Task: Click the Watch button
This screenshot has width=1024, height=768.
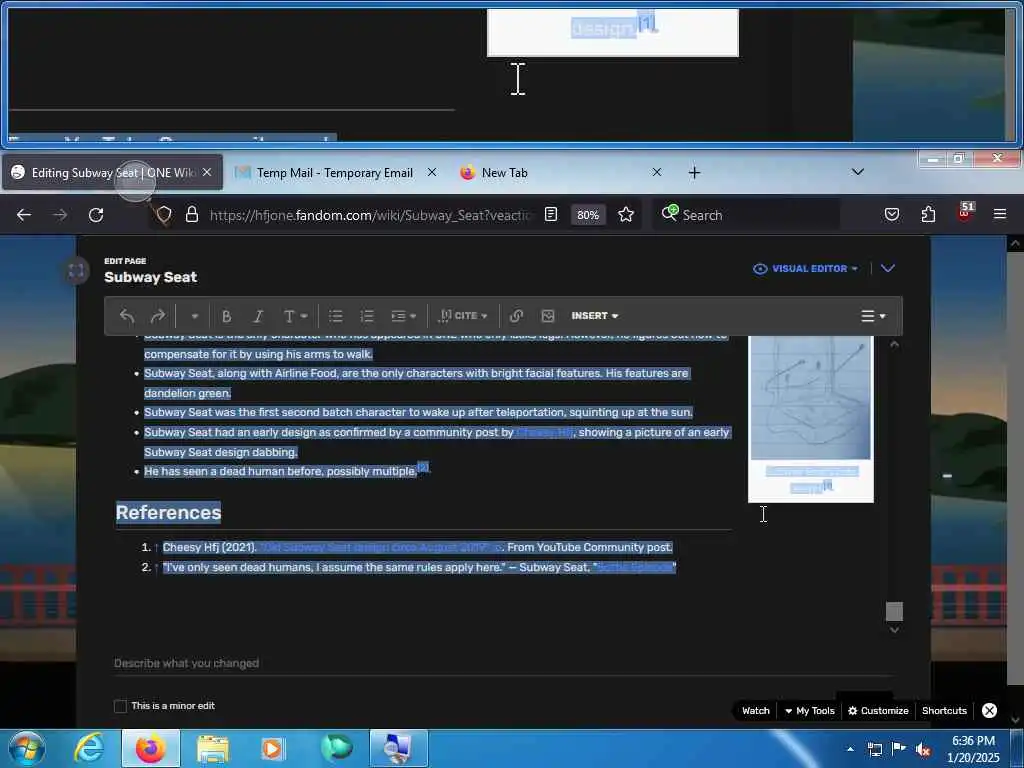Action: point(756,711)
